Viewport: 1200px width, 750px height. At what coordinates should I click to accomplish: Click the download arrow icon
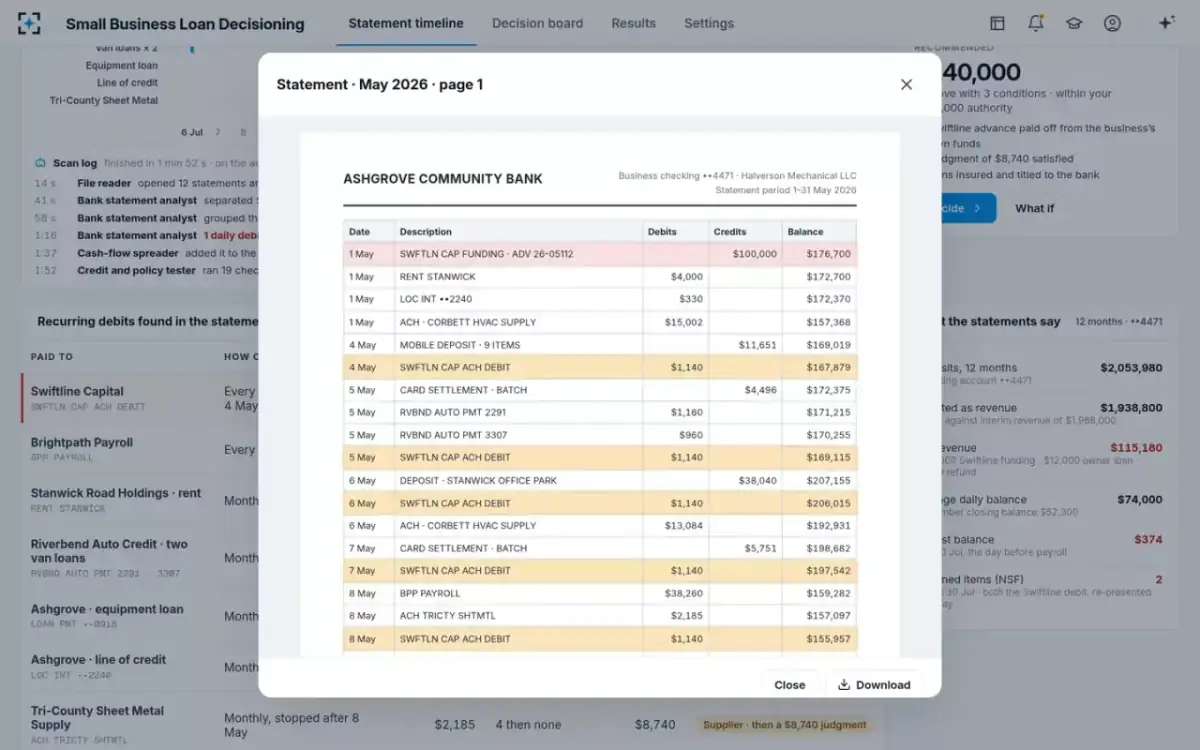pyautogui.click(x=844, y=685)
